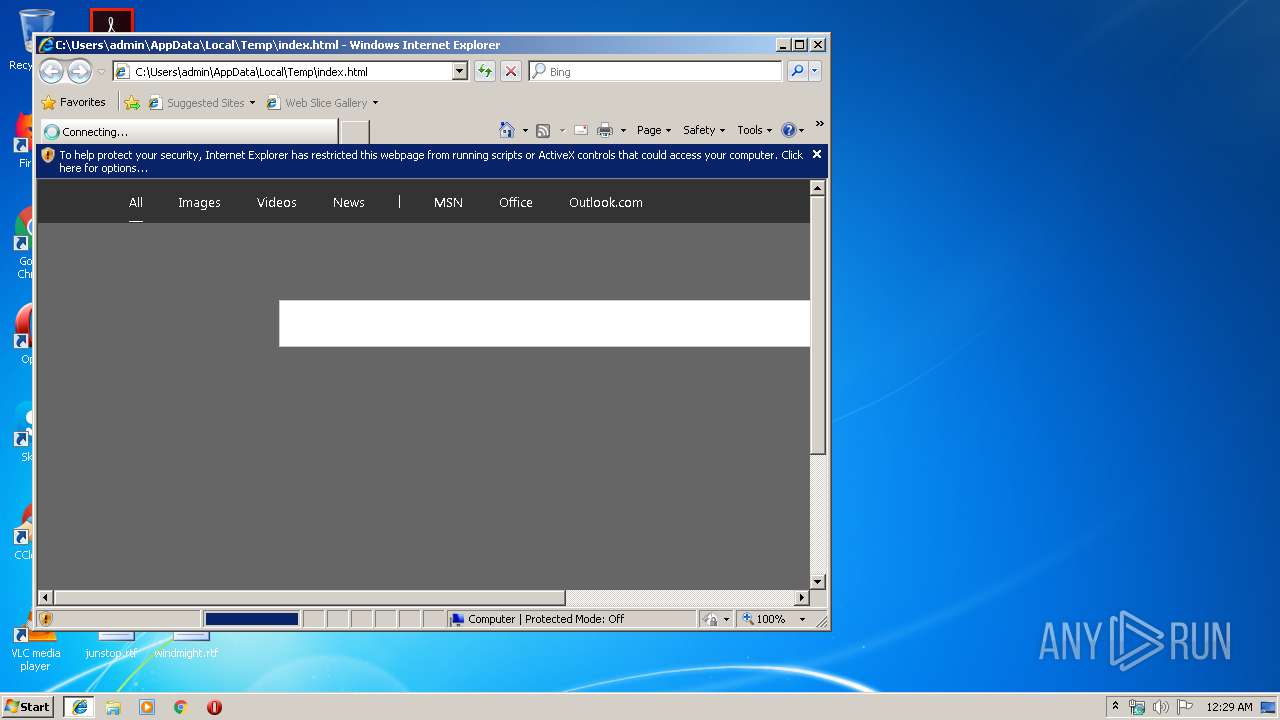Image resolution: width=1280 pixels, height=720 pixels.
Task: Click the white search field on page
Action: 544,323
